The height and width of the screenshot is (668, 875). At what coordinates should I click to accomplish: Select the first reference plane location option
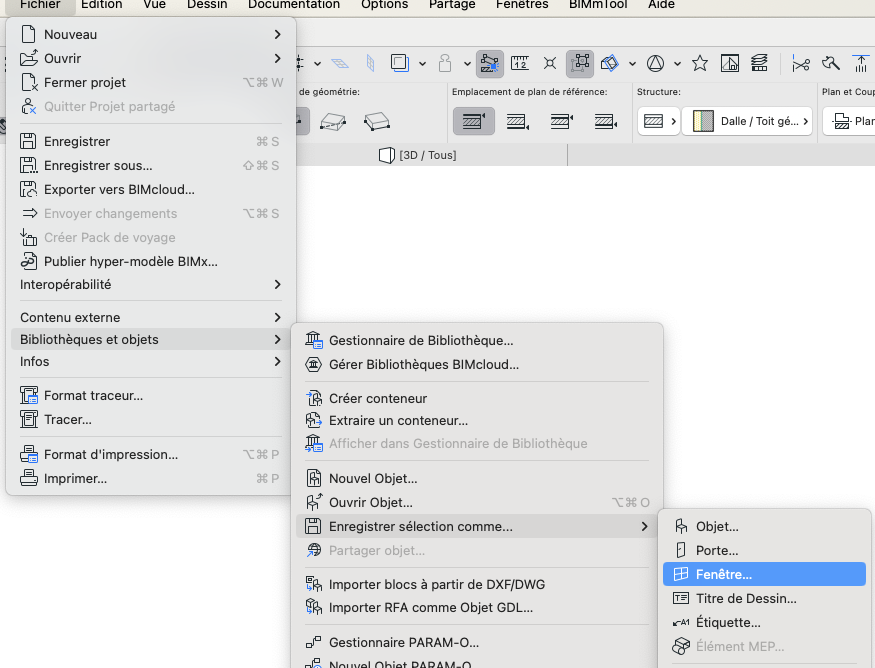pyautogui.click(x=473, y=121)
